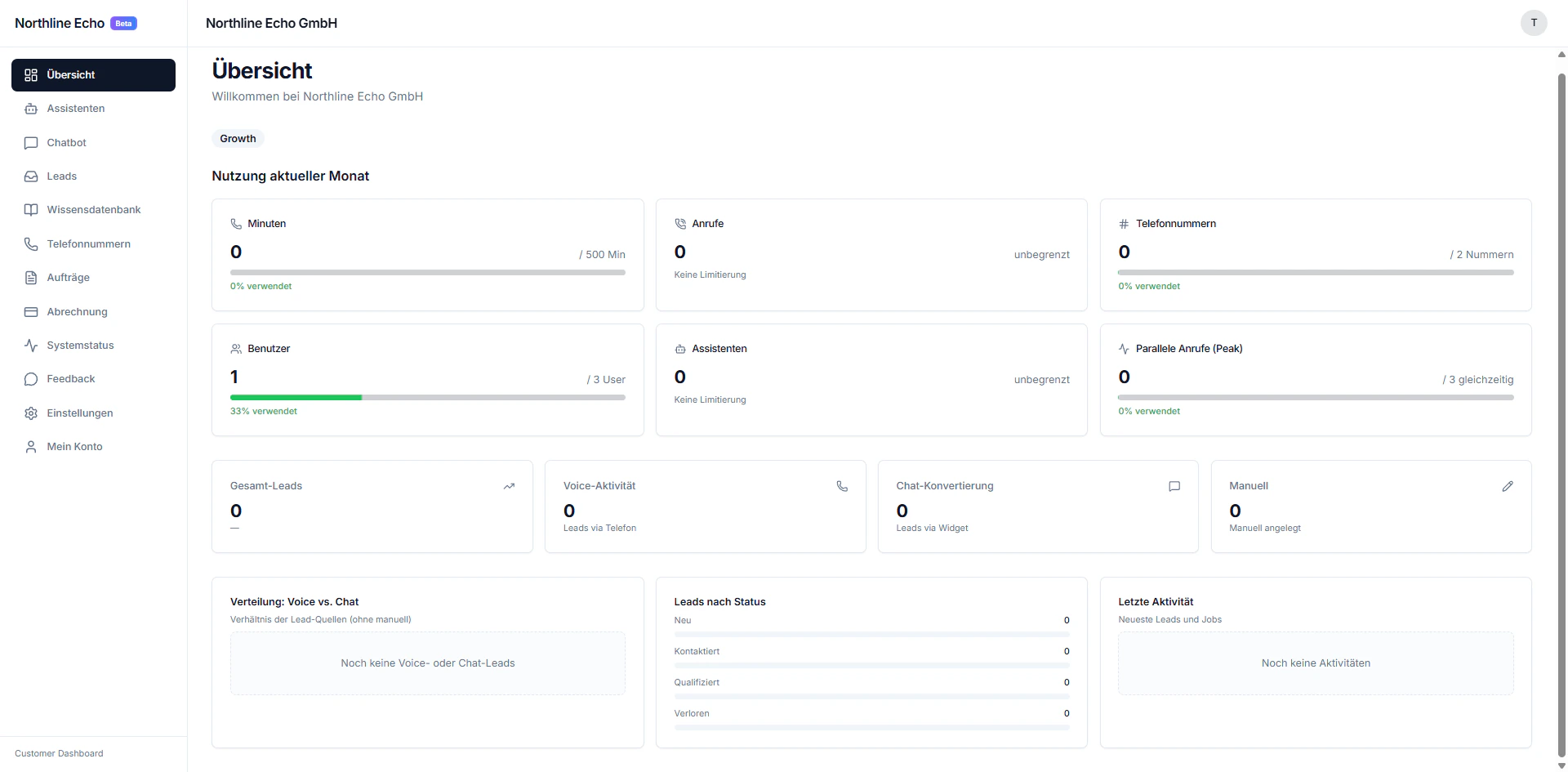Click the Northline Echo GmbH heading link
1568x772 pixels.
270,23
